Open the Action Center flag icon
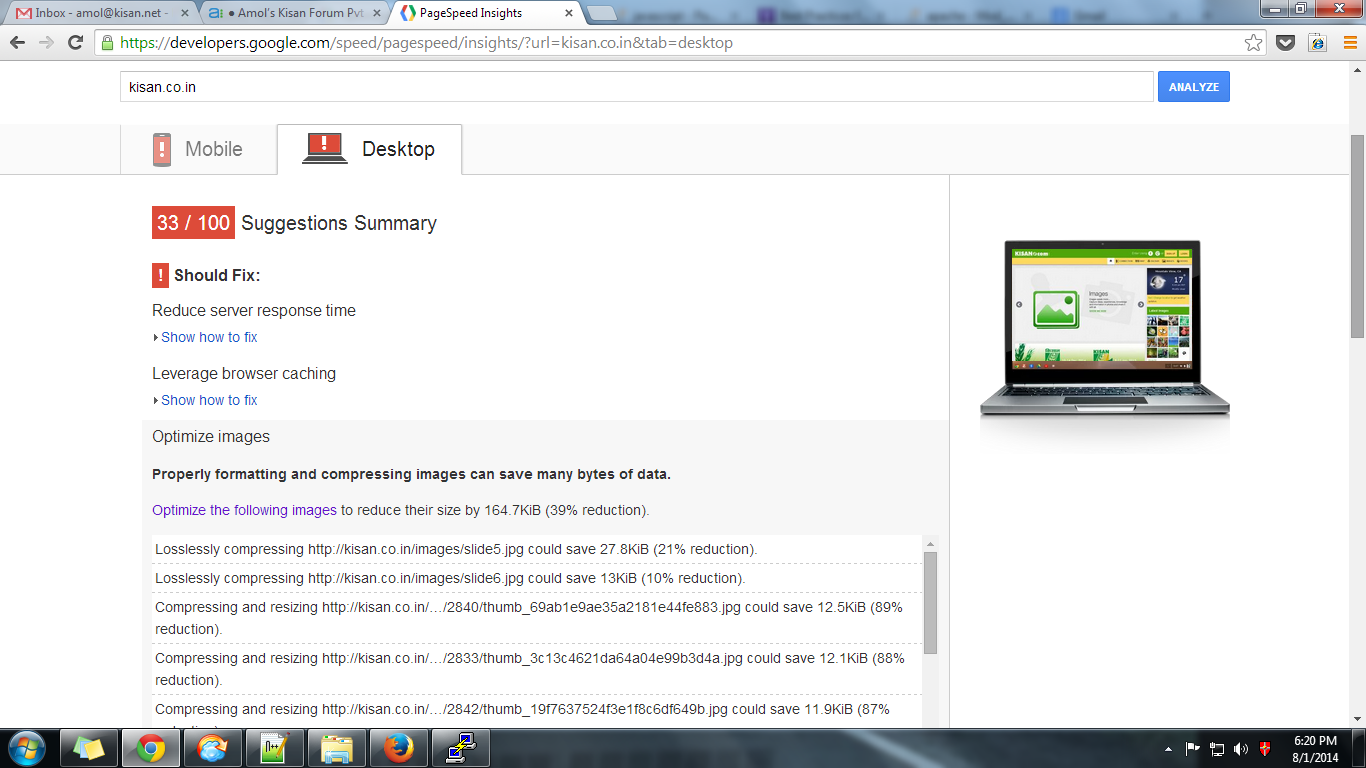Screen dimensions: 1366x768 [1193, 748]
